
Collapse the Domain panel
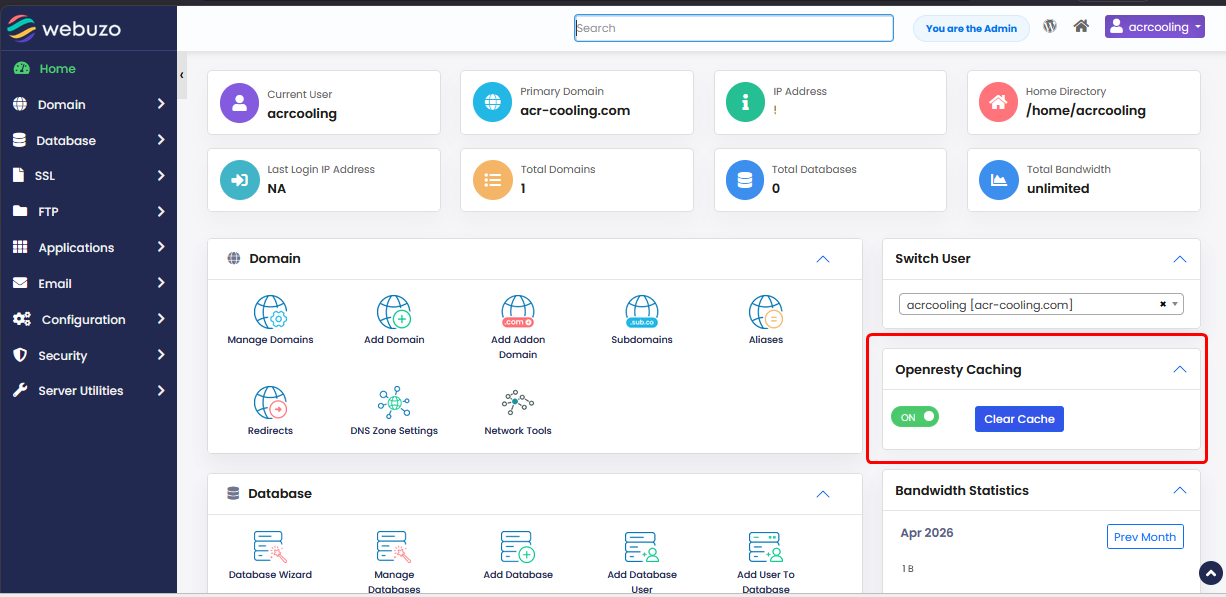823,259
